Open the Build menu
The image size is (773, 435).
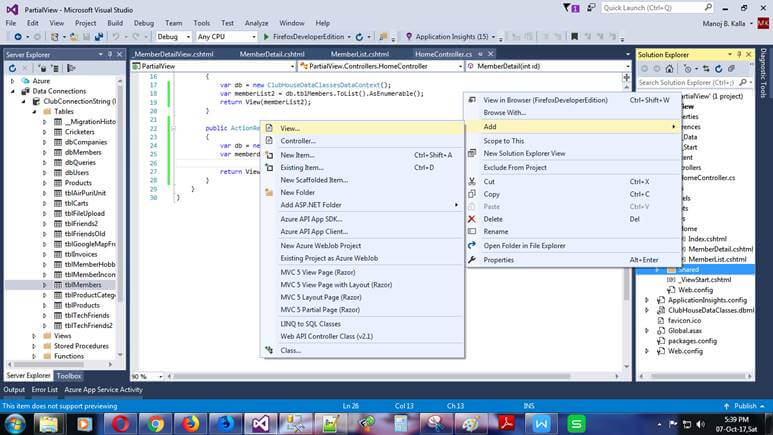[x=115, y=23]
